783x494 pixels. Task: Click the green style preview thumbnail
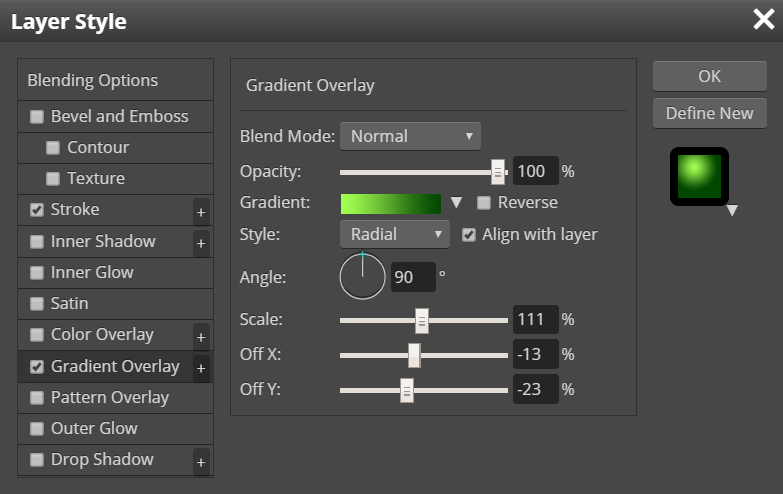(x=699, y=176)
